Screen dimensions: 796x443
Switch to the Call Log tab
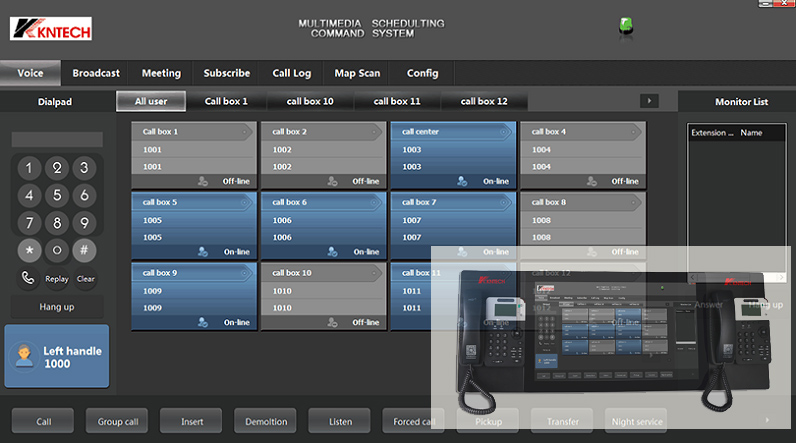[291, 73]
